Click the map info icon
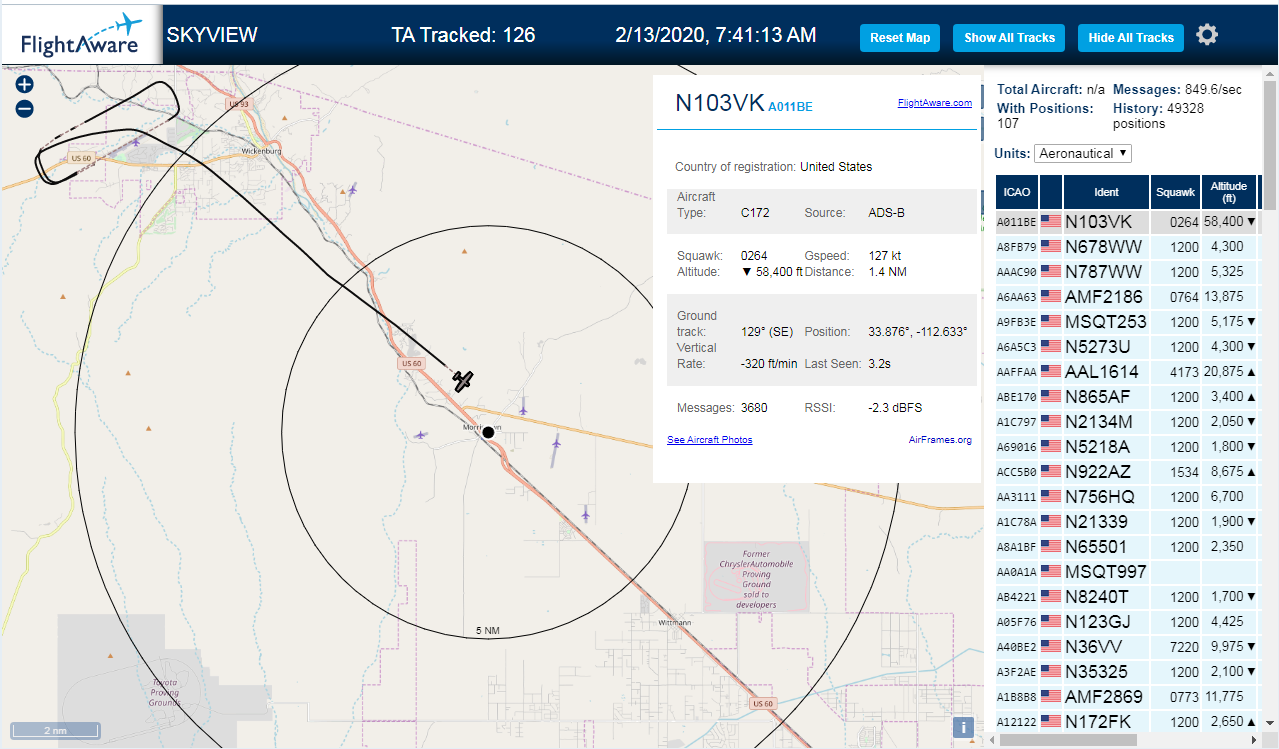Viewport: 1279px width, 749px height. [963, 728]
